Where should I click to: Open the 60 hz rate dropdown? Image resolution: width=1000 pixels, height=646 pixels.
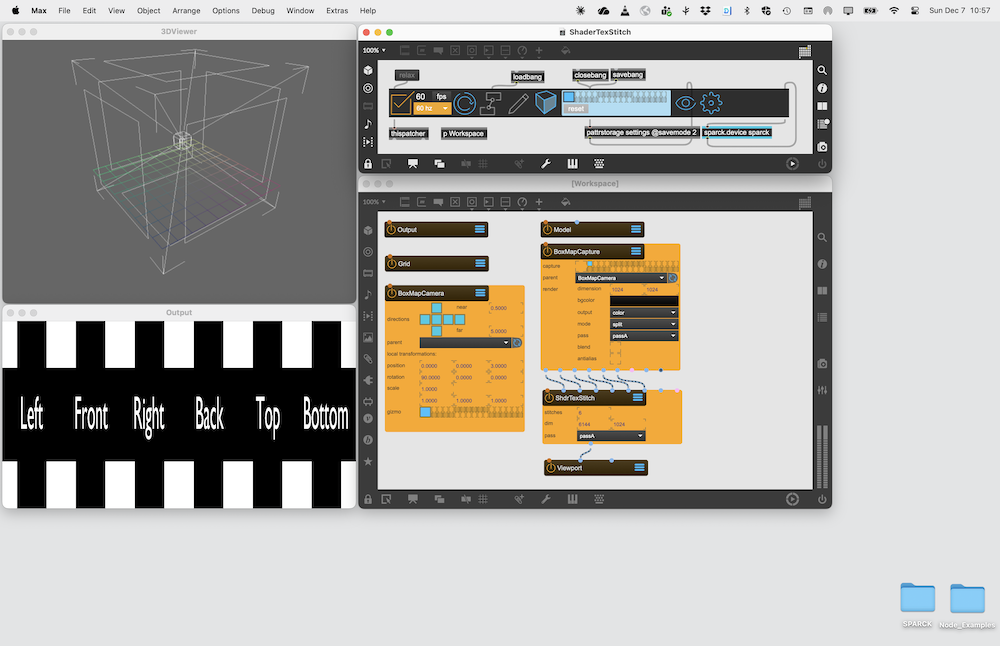pyautogui.click(x=432, y=108)
